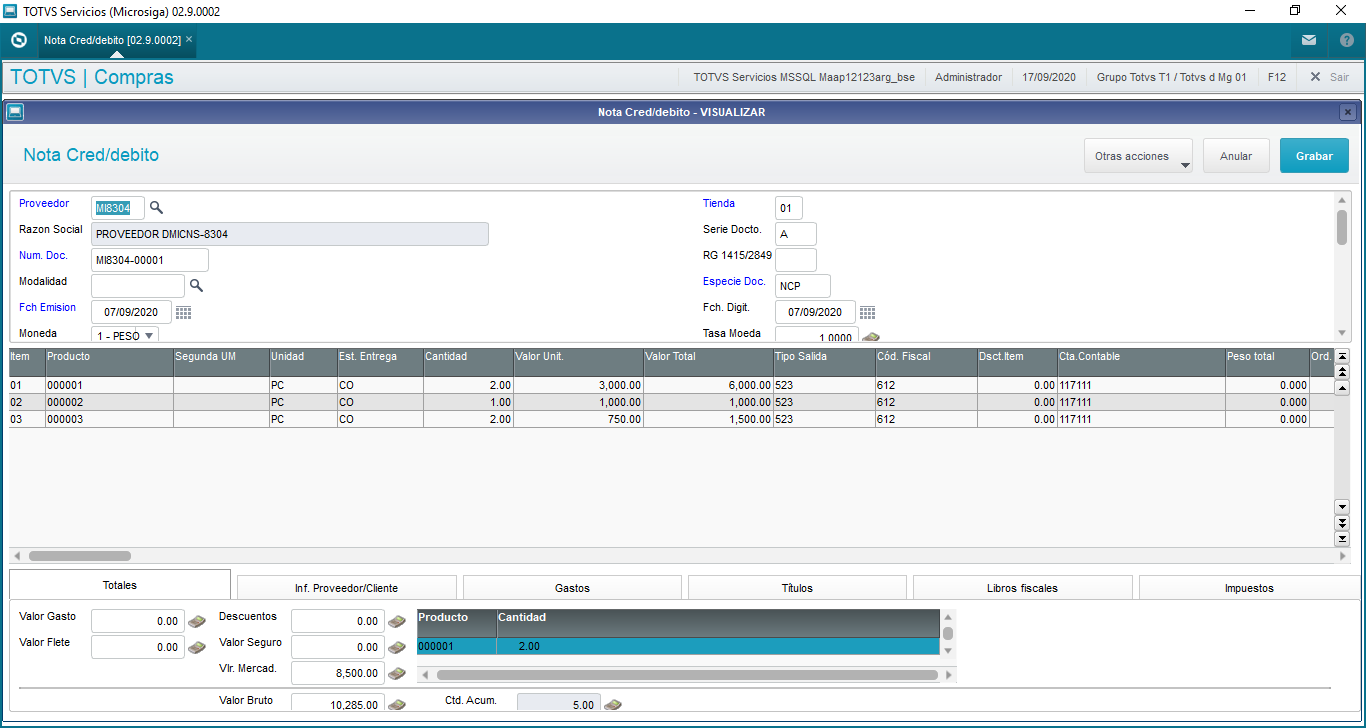Click the Grabar button

[1314, 156]
